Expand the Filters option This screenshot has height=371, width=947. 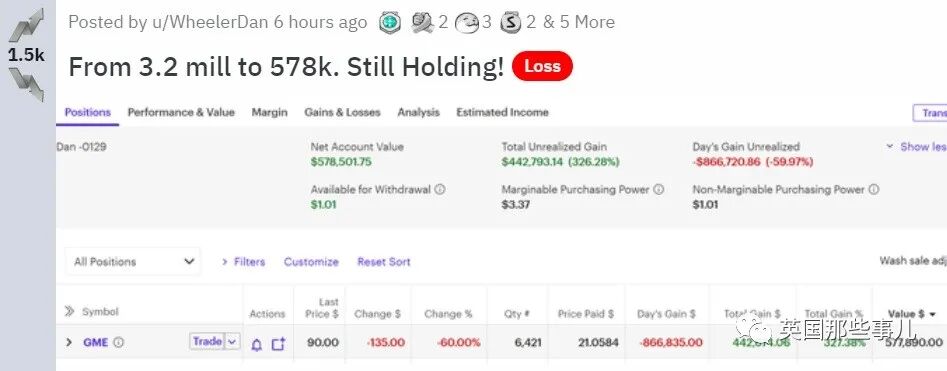click(243, 262)
